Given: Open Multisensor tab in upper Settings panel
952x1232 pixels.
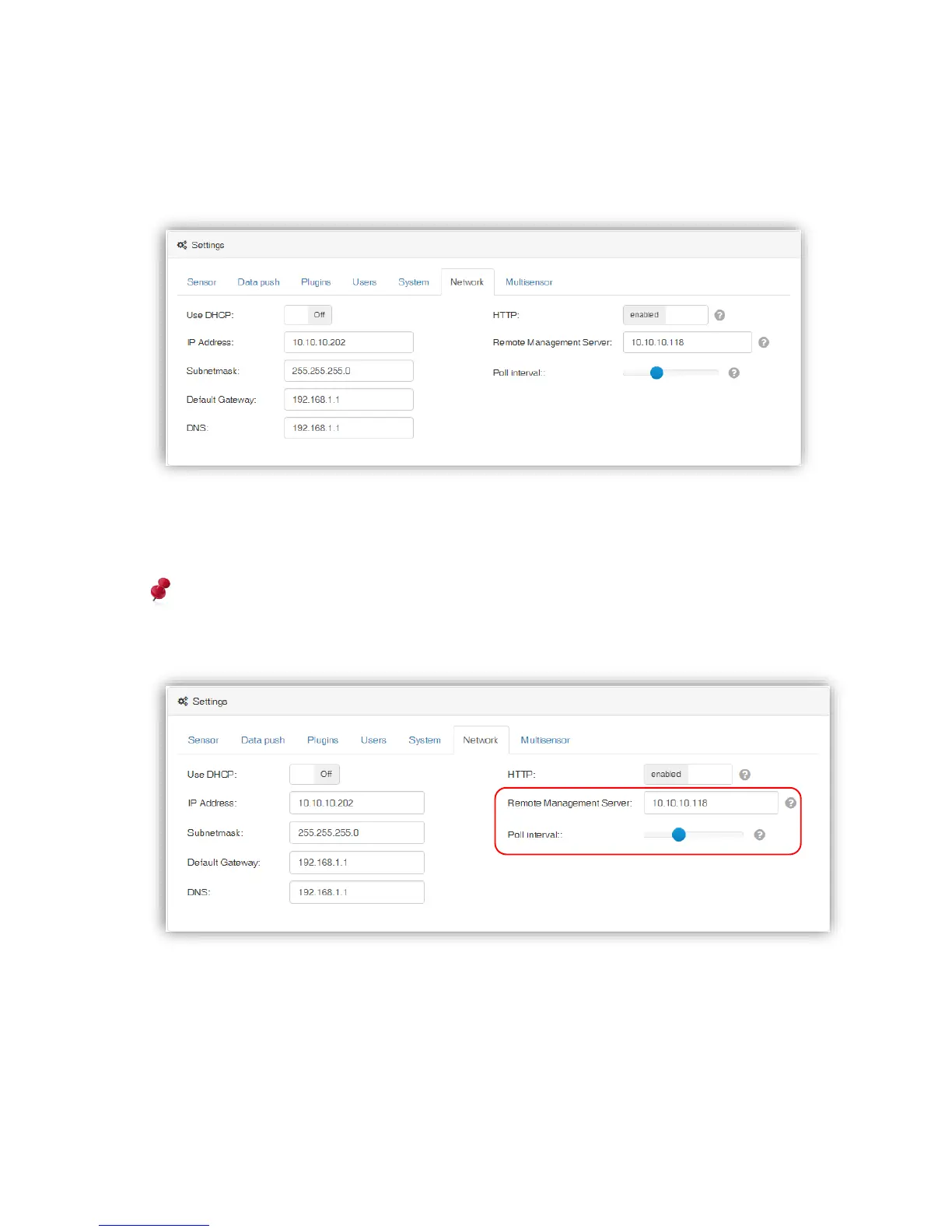Looking at the screenshot, I should click(529, 282).
